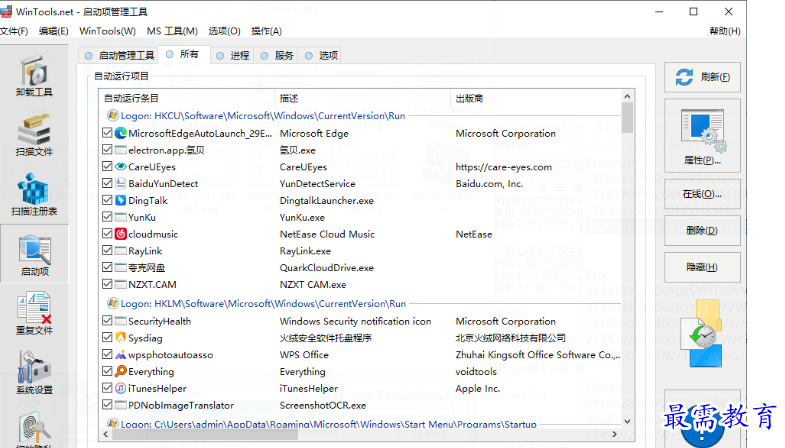Click the cloudmusic NetEase icon
The width and height of the screenshot is (785, 448).
(x=121, y=234)
